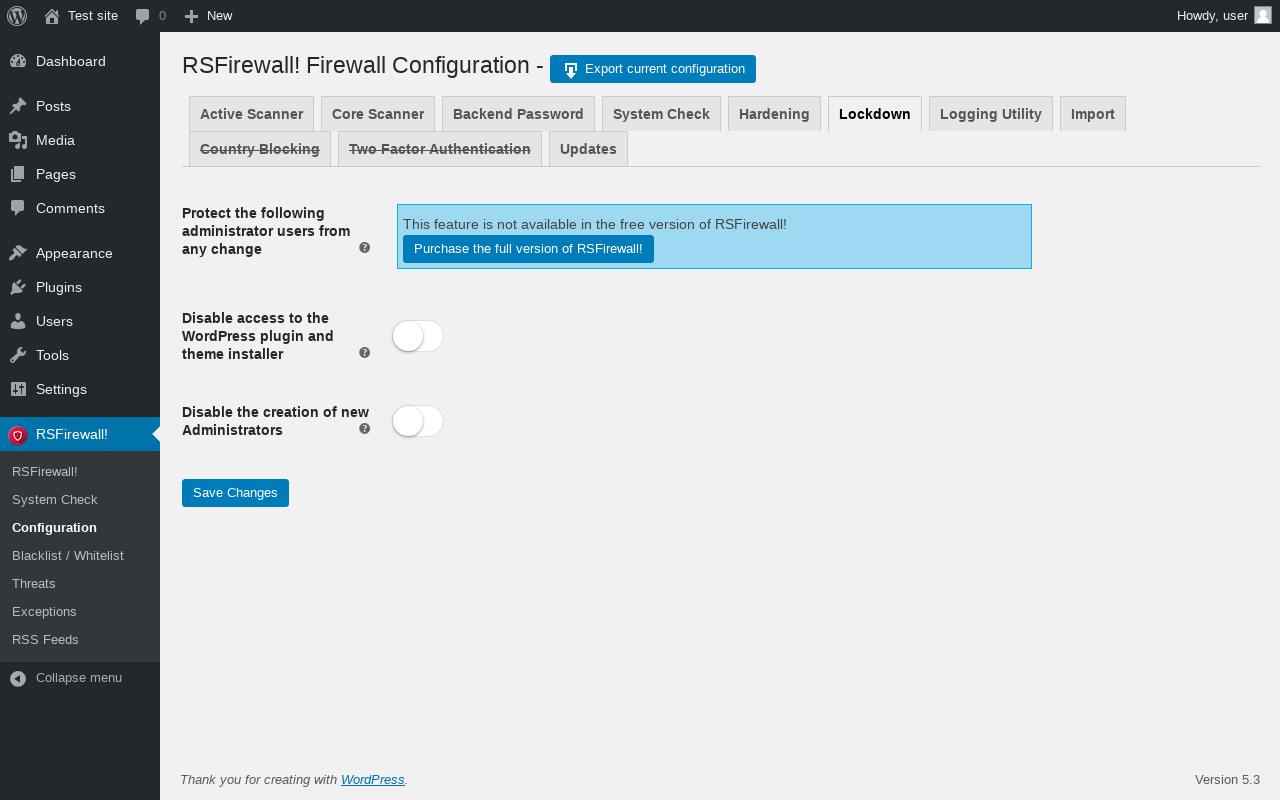1280x800 pixels.
Task: Toggle Disable the creation of new Administrators
Action: [x=418, y=421]
